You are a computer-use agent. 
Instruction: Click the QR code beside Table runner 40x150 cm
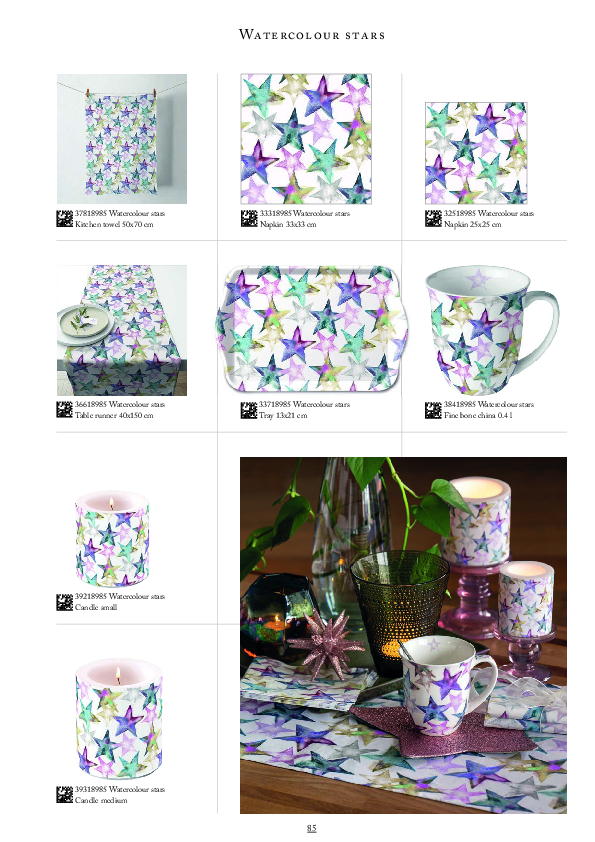tap(64, 410)
